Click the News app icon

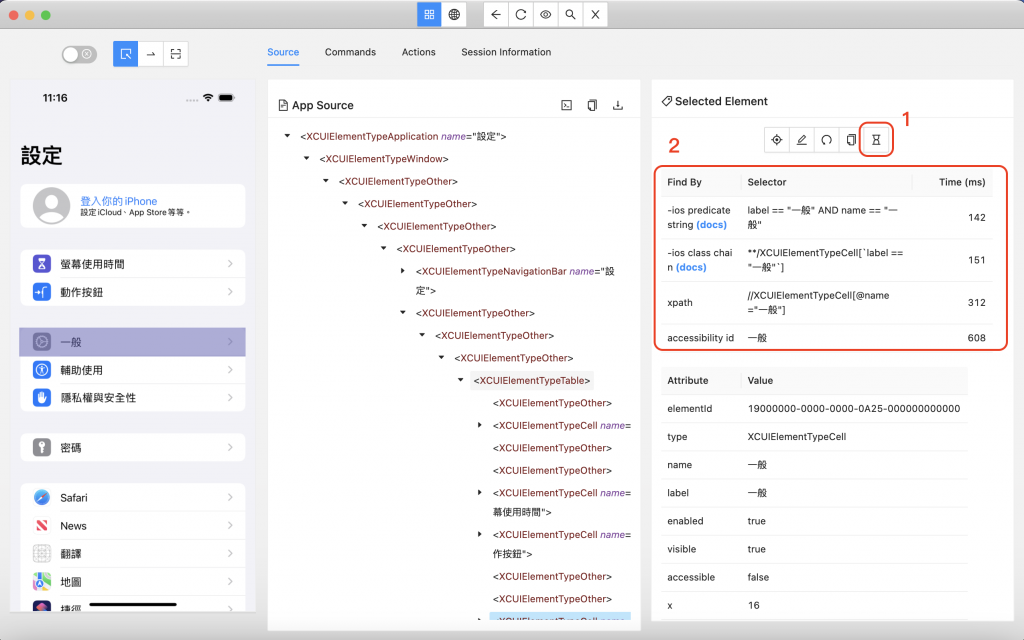tap(42, 526)
